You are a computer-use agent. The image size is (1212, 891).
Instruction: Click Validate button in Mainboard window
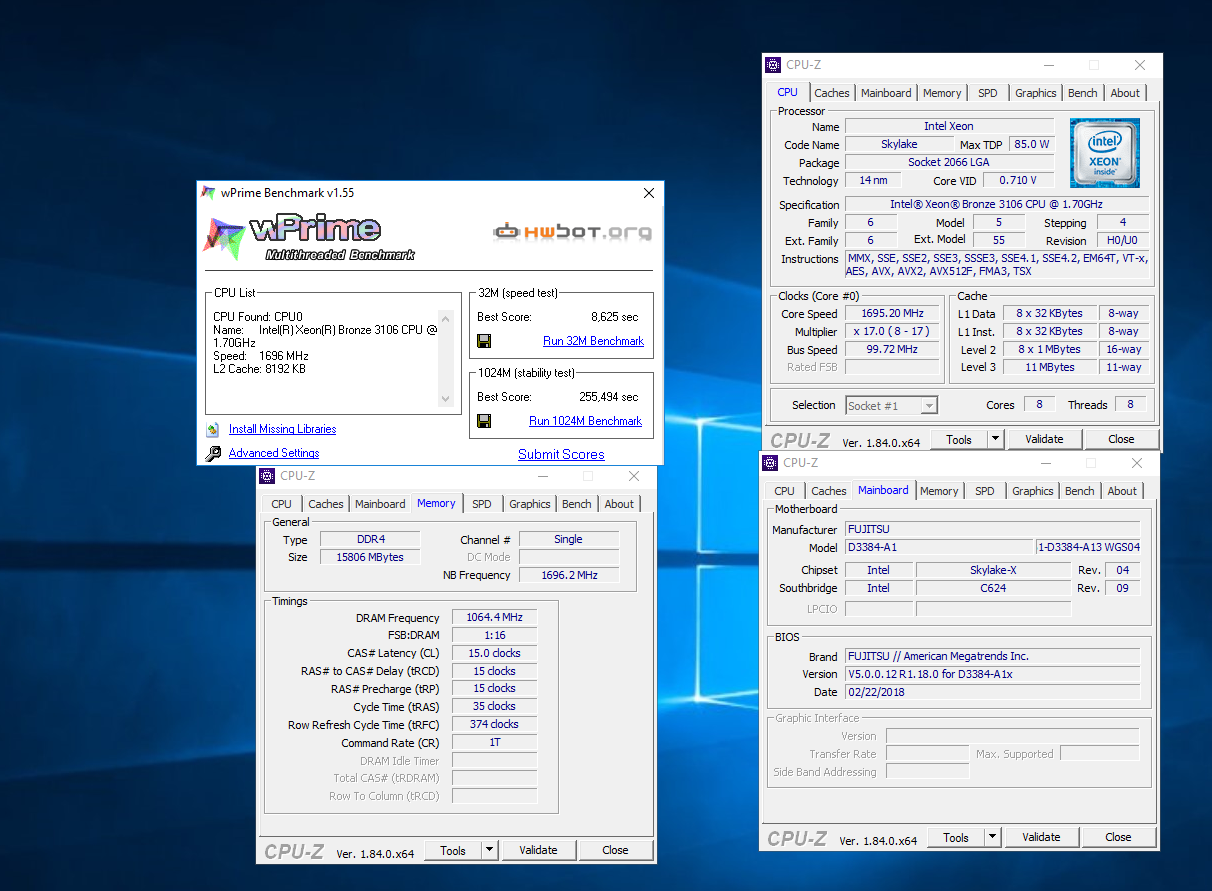click(1041, 837)
